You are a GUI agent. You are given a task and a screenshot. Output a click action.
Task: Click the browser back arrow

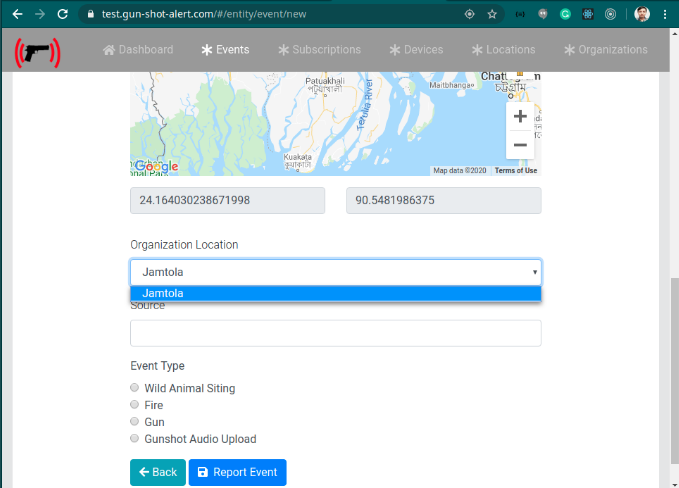(16, 15)
